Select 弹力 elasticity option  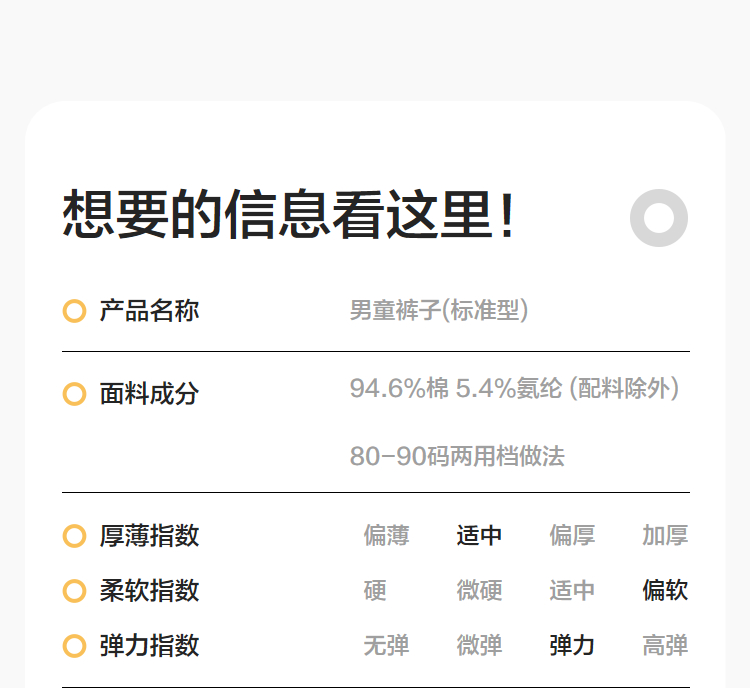(572, 646)
